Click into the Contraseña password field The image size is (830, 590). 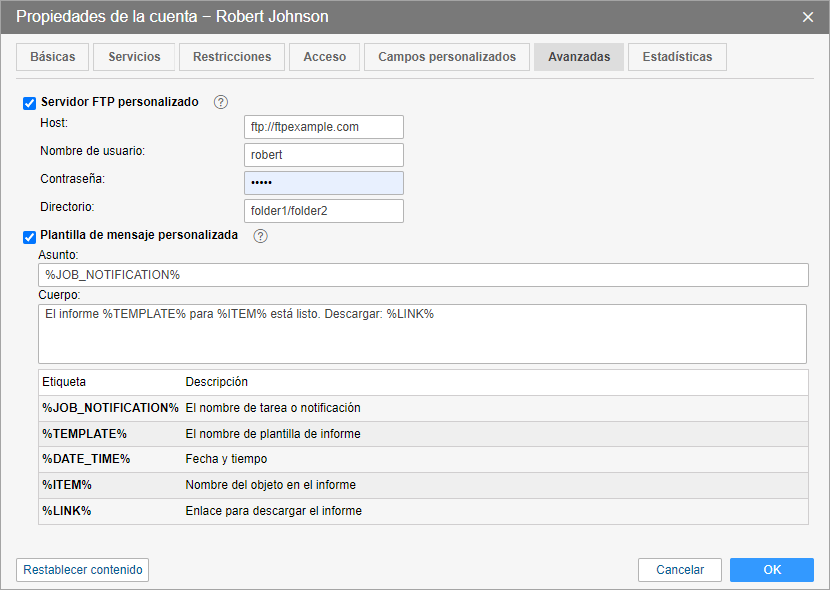pos(323,183)
